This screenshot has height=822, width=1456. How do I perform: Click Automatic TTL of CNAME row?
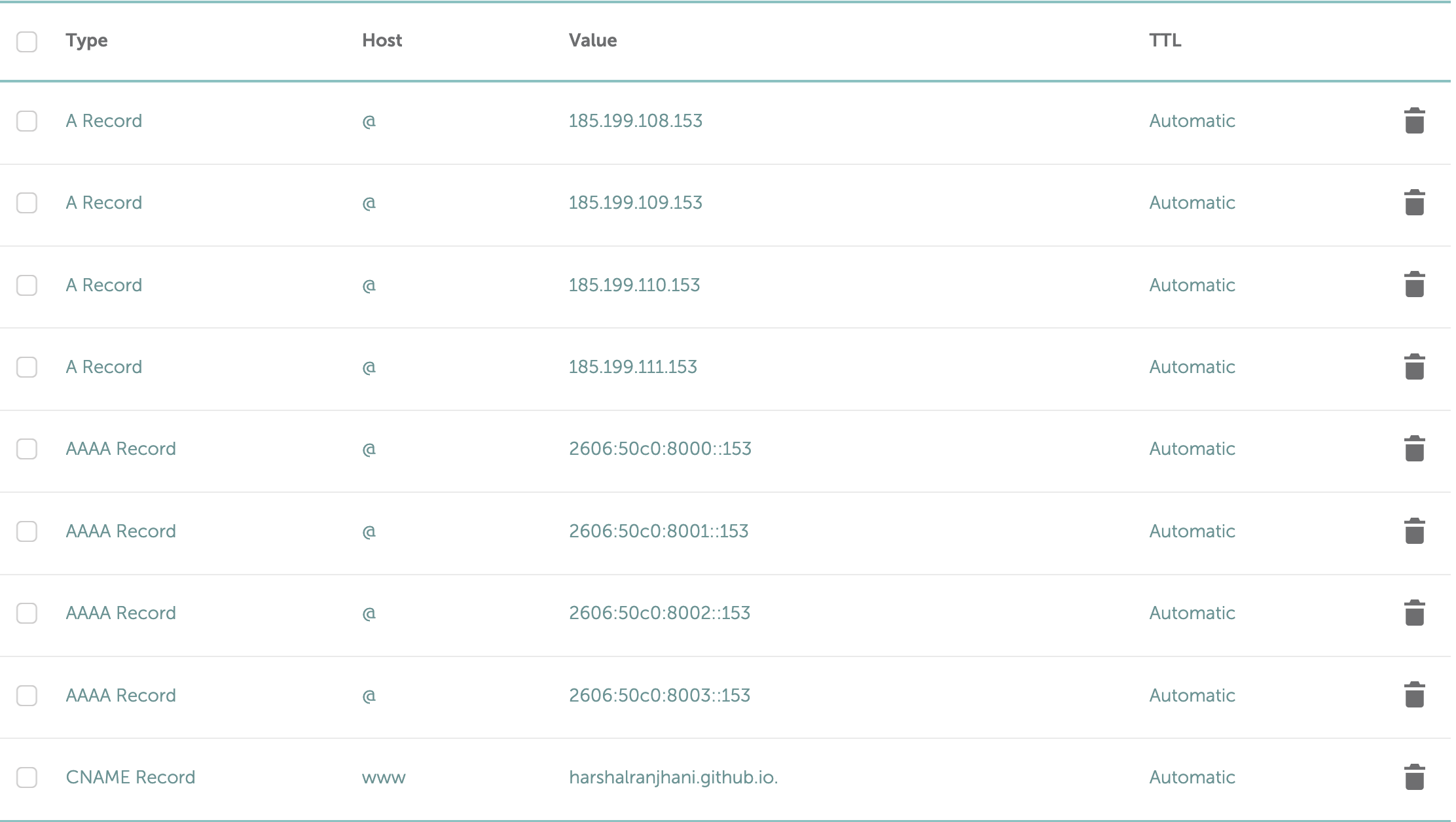click(x=1192, y=777)
